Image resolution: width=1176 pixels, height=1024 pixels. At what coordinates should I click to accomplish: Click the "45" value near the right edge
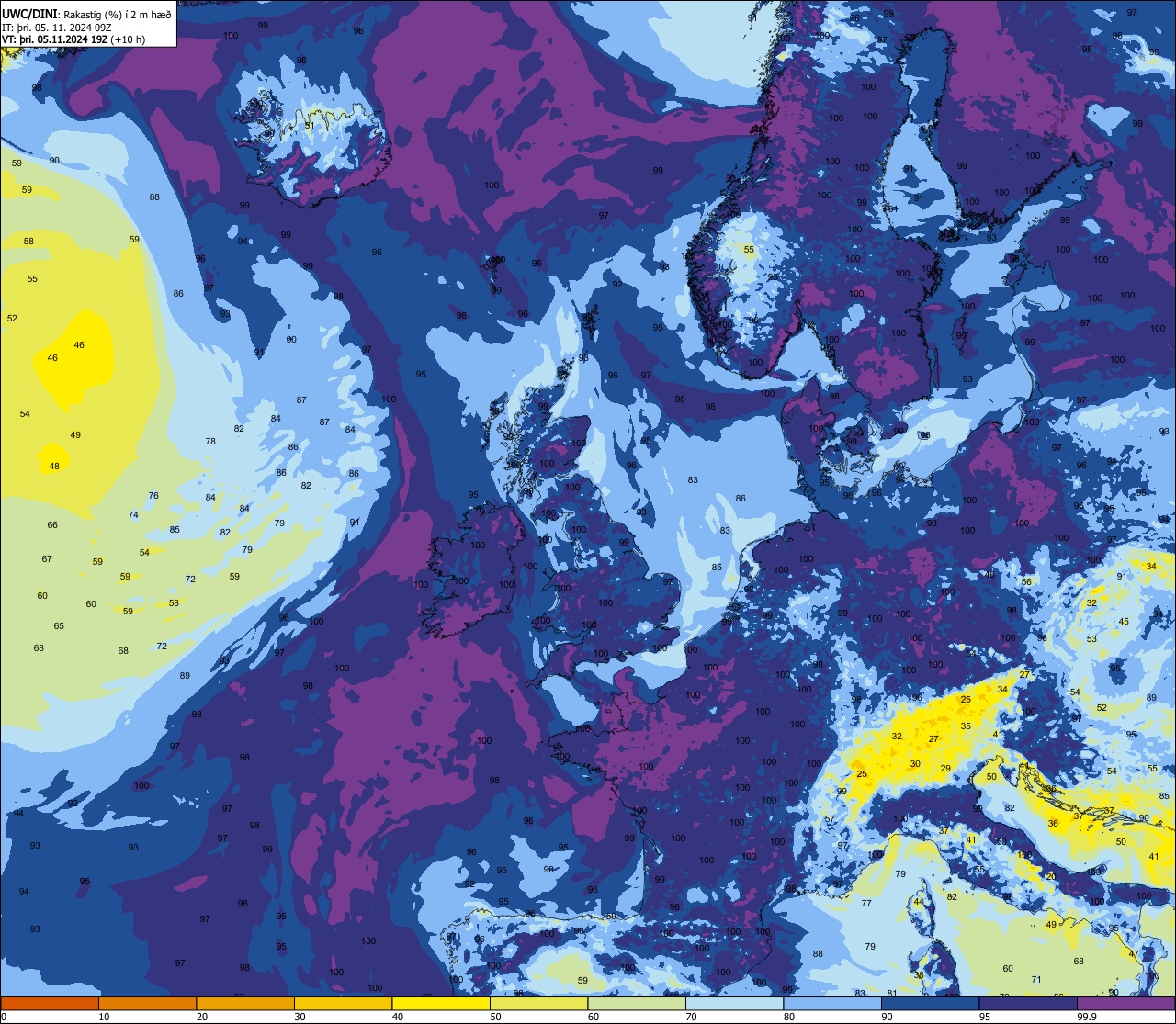1124,622
